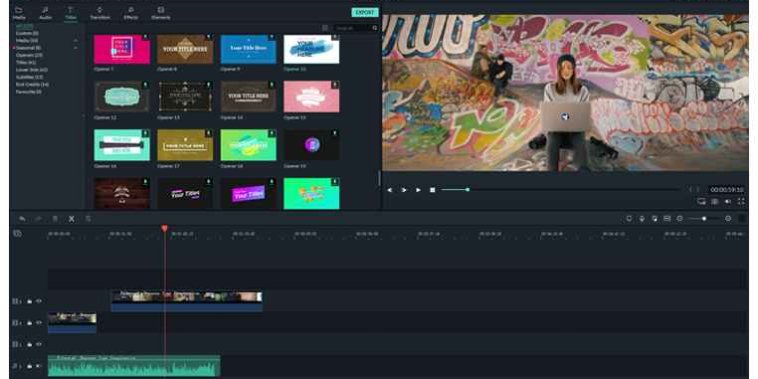Play the video in the preview

[418, 190]
